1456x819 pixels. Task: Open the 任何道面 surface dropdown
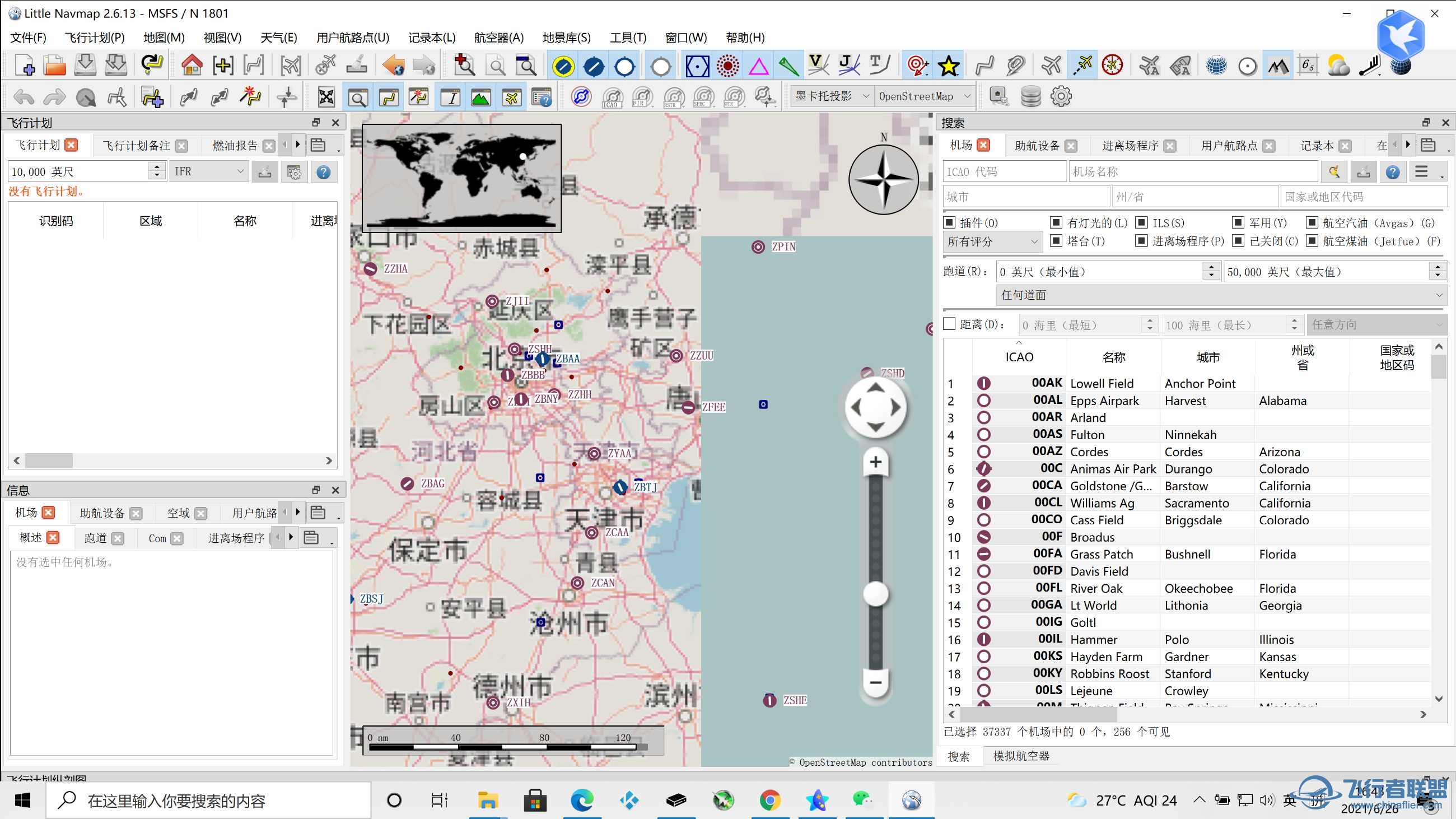(x=1221, y=295)
